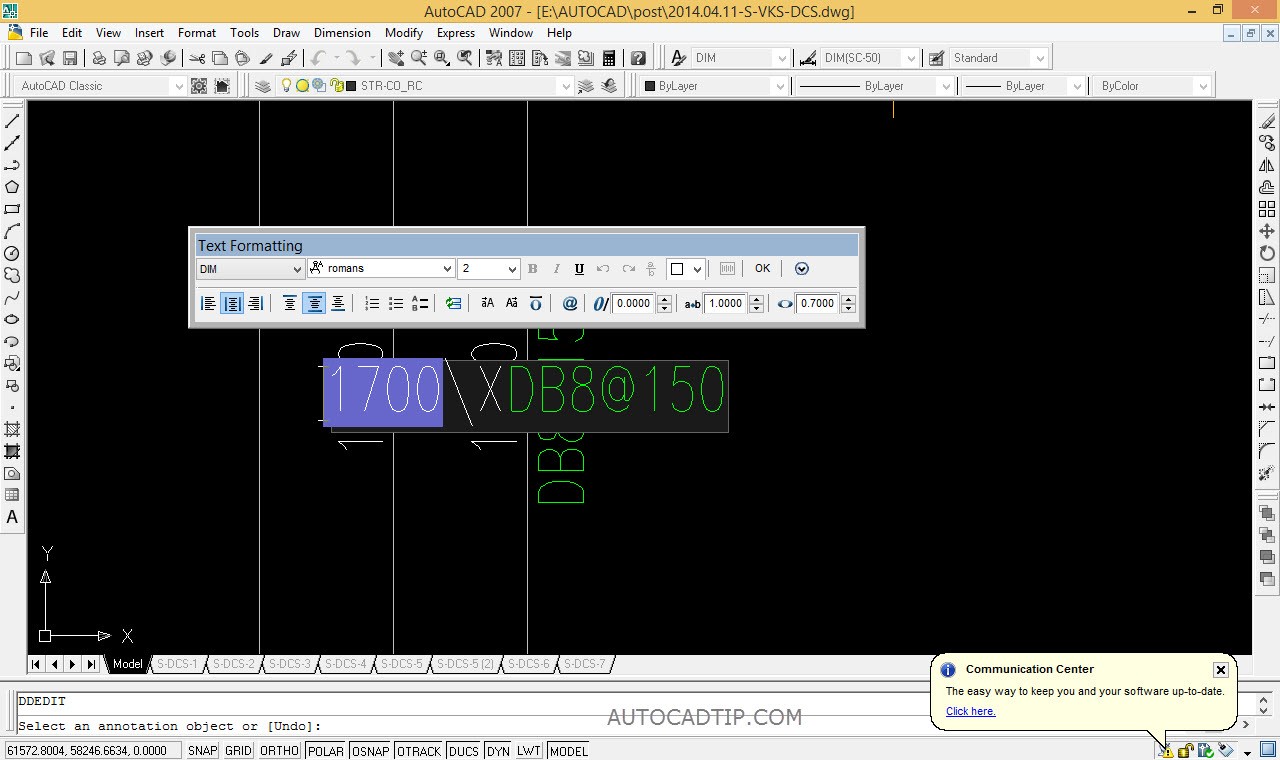Expand the STR-CO_RC layer dropdown
Screen dimensions: 1280x760
tap(565, 85)
